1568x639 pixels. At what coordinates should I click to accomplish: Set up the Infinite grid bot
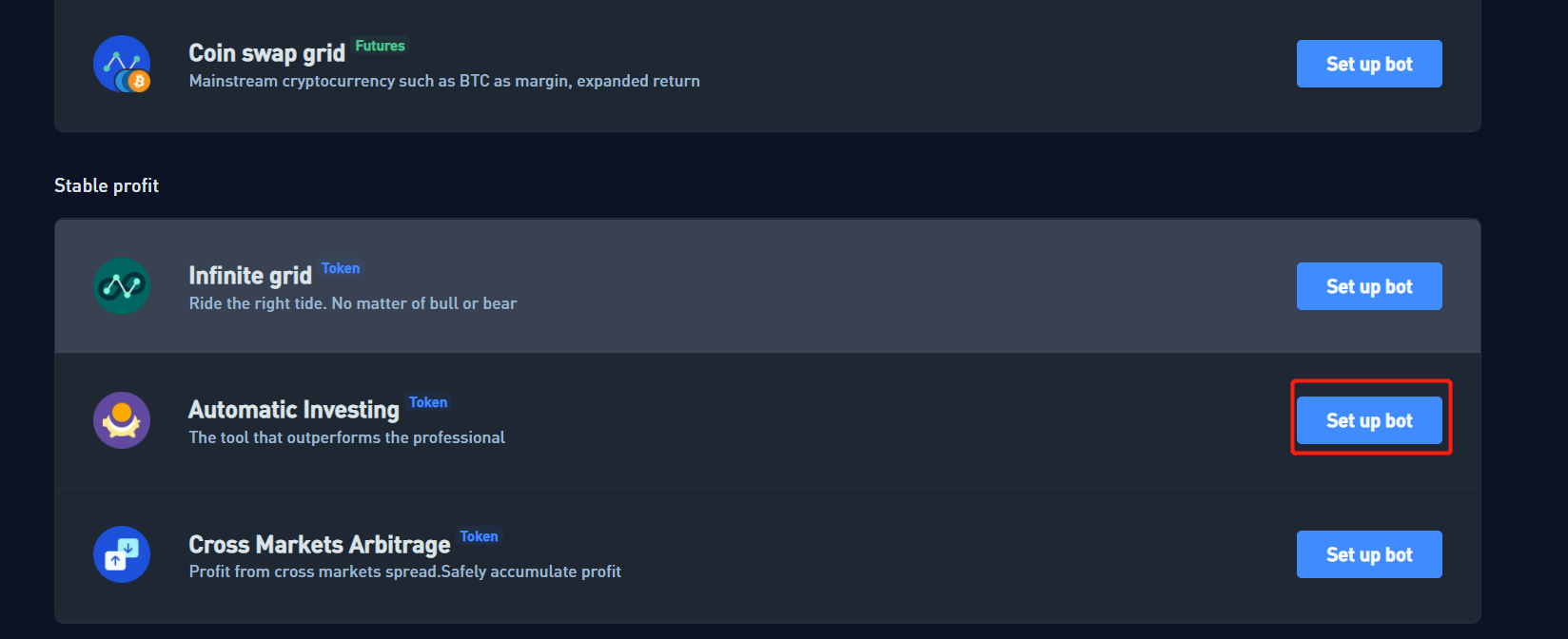point(1369,286)
